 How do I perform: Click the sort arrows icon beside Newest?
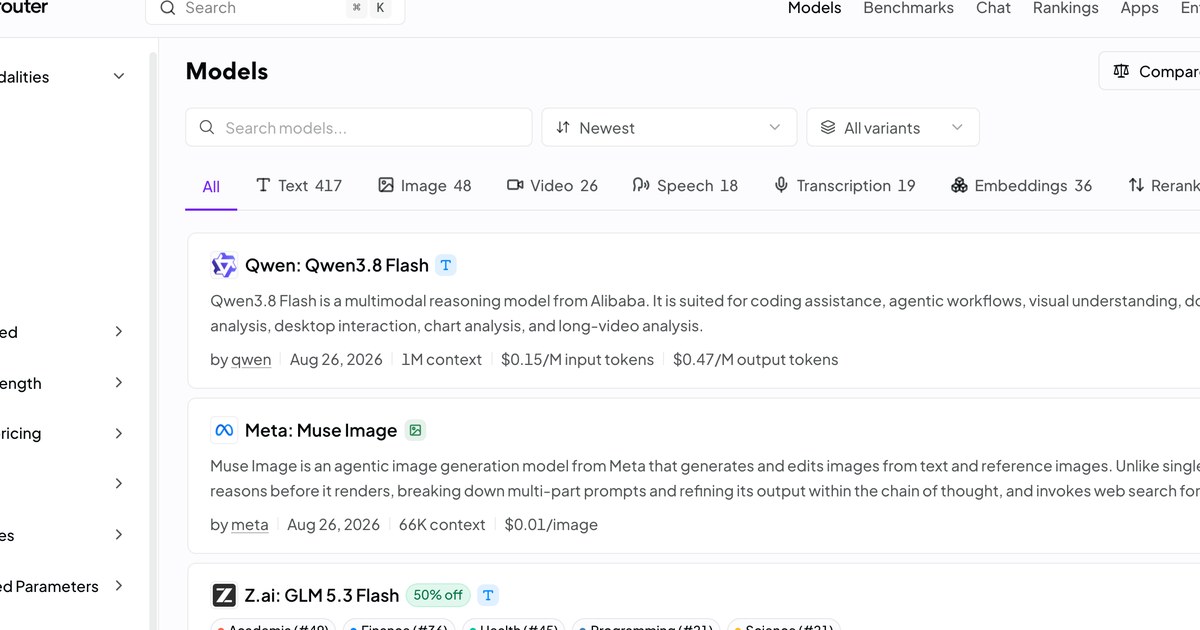tap(563, 127)
